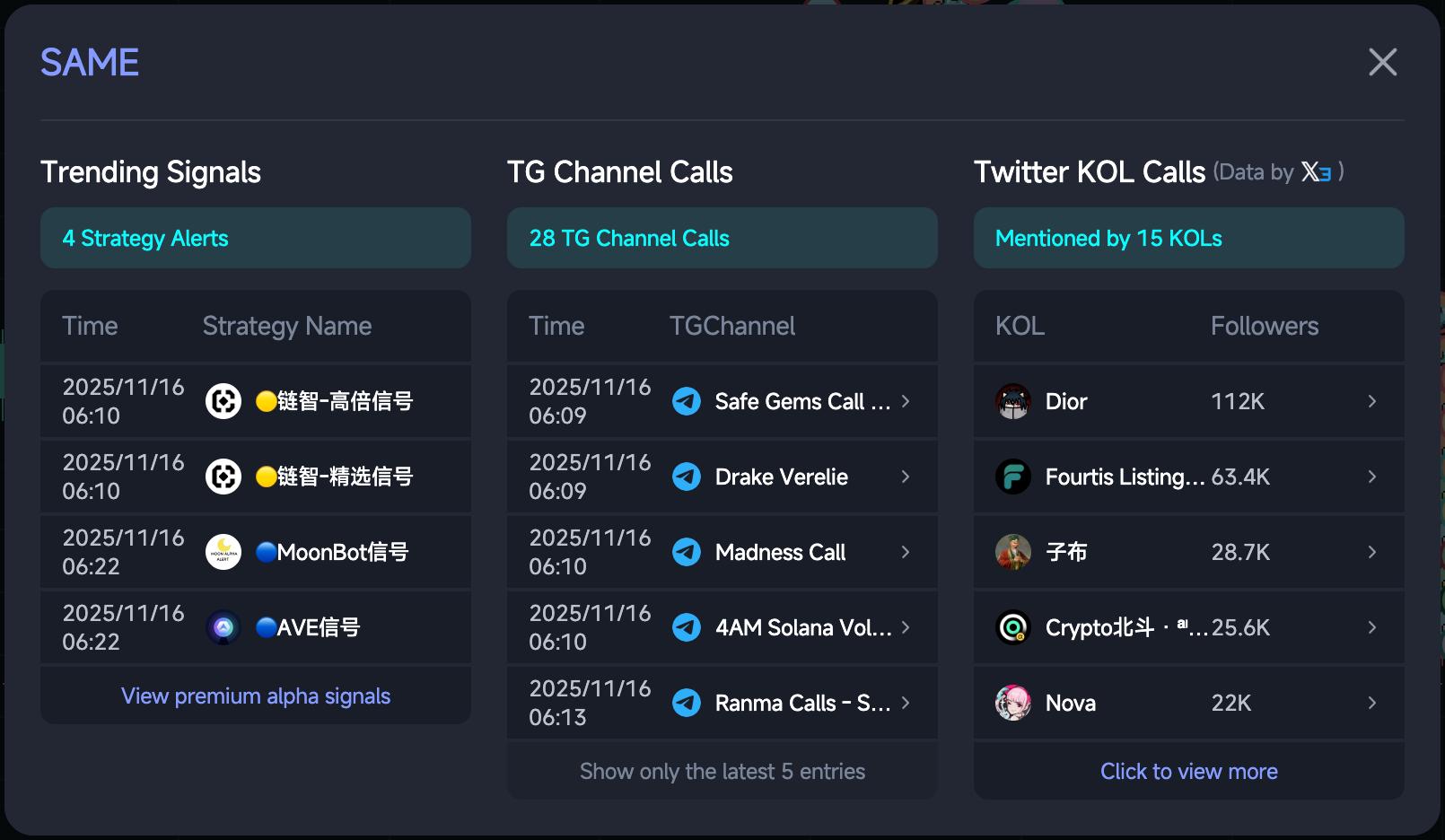
Task: Close the SAME signals dialog
Action: tap(1382, 62)
